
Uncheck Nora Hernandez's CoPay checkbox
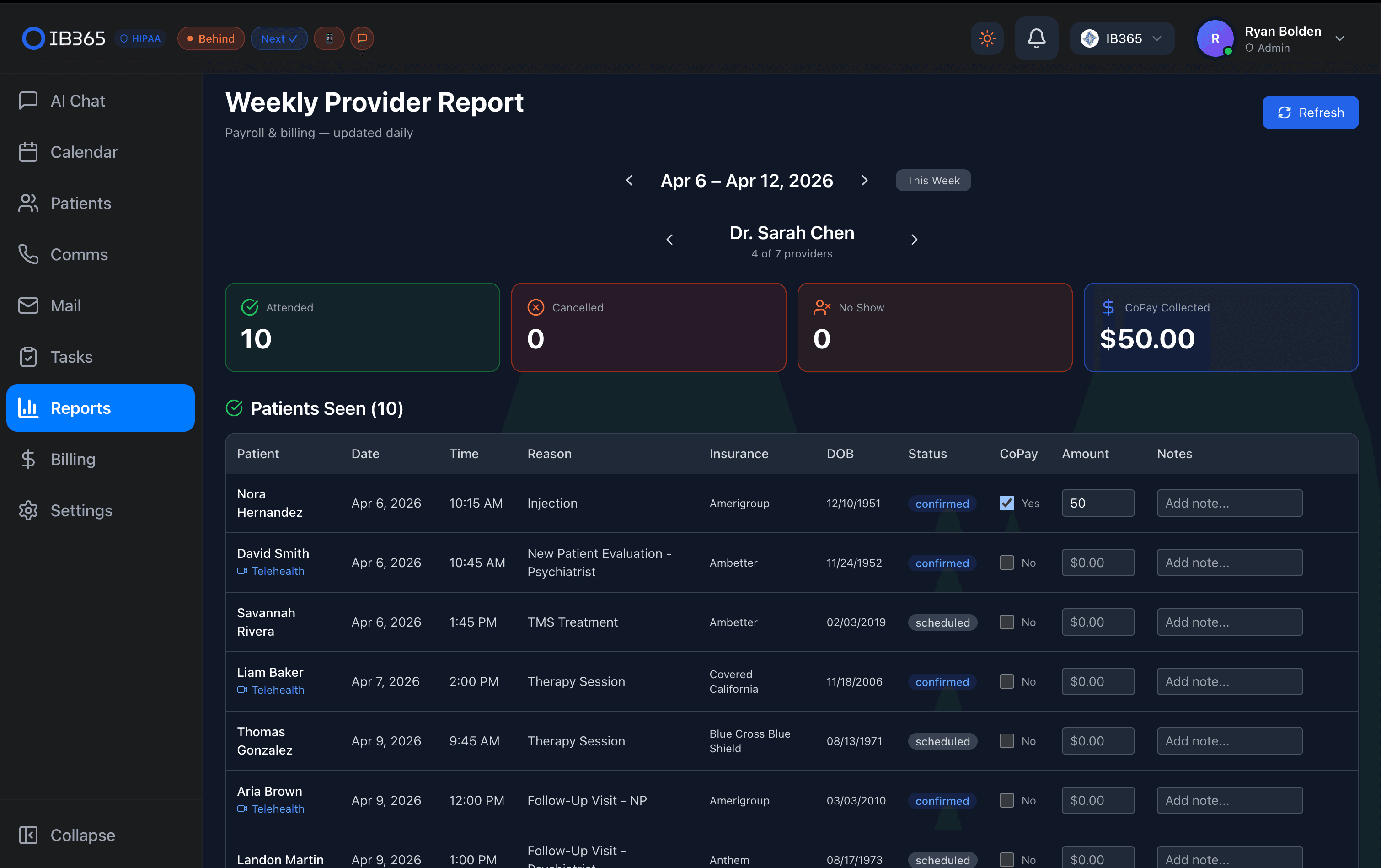(1006, 503)
